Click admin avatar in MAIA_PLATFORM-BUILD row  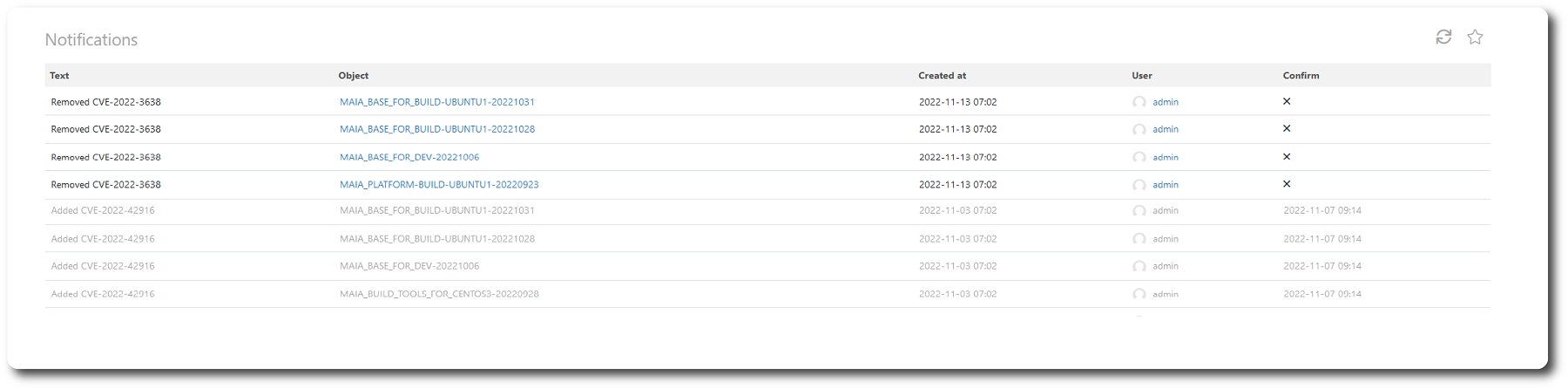1139,185
